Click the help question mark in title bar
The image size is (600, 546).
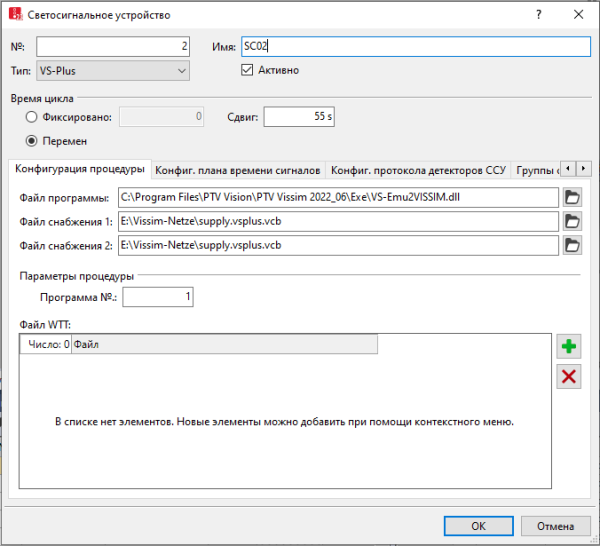539,15
